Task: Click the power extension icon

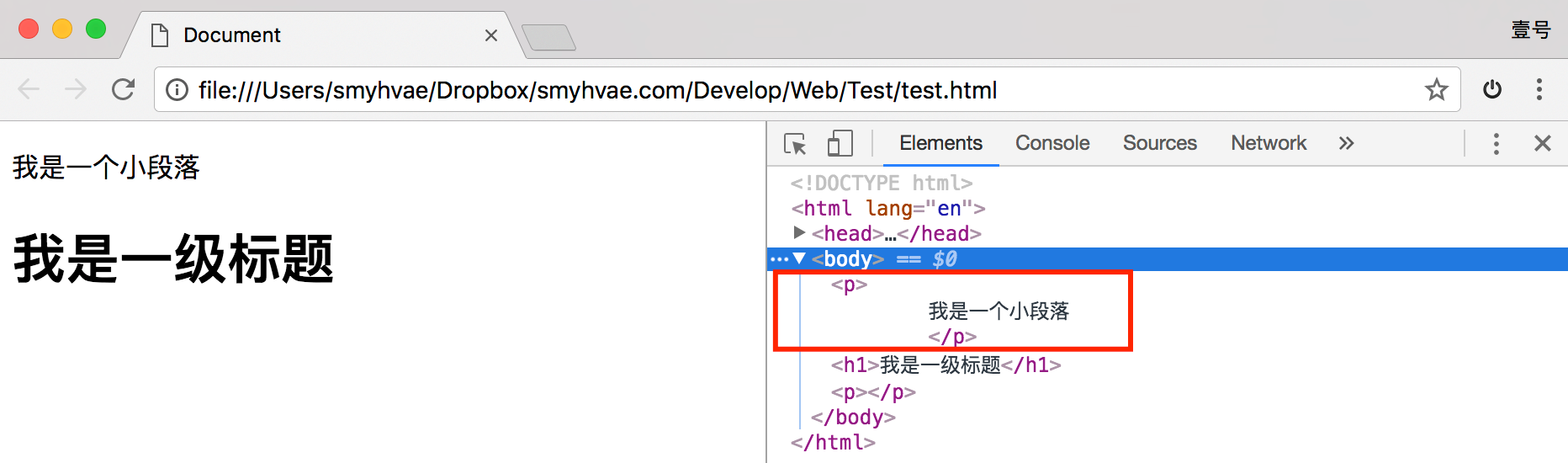Action: click(1492, 89)
